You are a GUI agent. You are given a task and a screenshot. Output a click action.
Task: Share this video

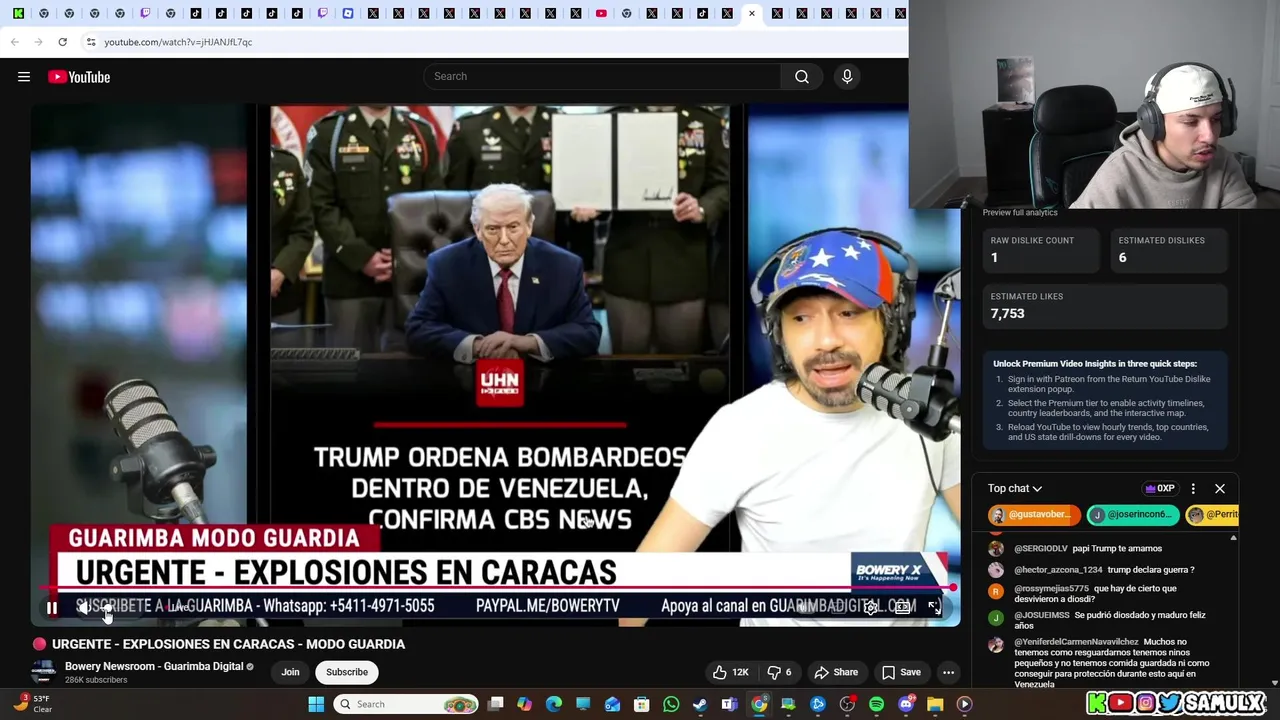836,672
